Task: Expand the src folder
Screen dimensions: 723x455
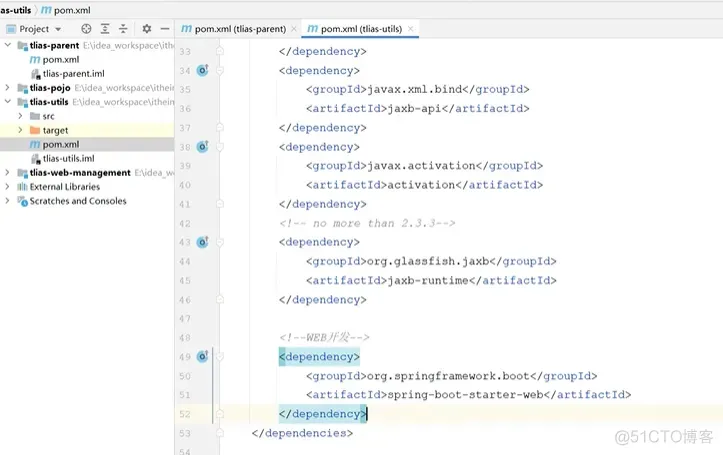Action: coord(20,116)
